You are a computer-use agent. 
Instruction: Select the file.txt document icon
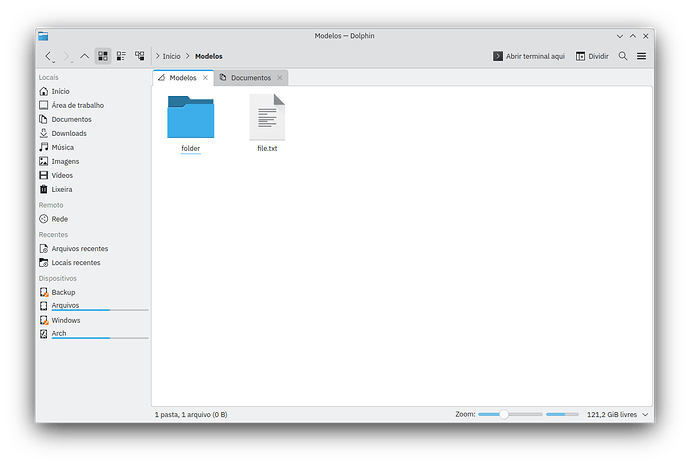[267, 117]
